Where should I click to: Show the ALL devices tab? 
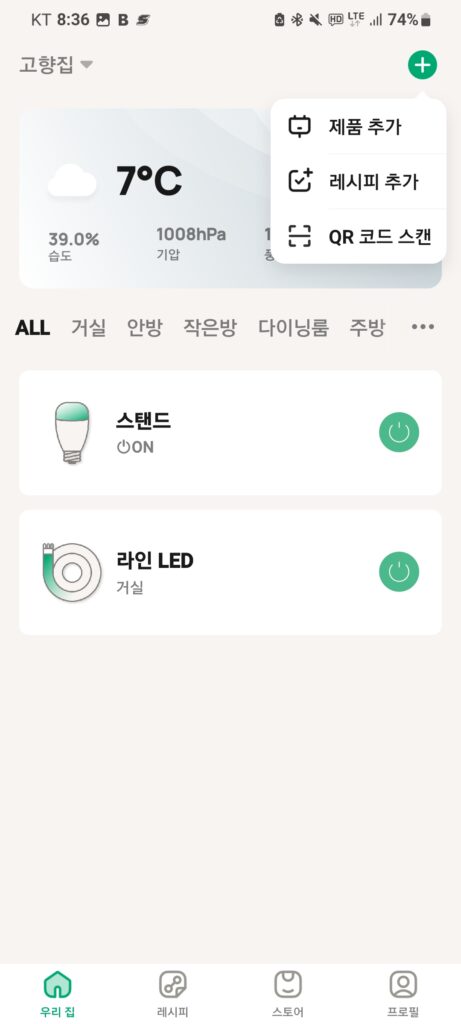(x=32, y=327)
